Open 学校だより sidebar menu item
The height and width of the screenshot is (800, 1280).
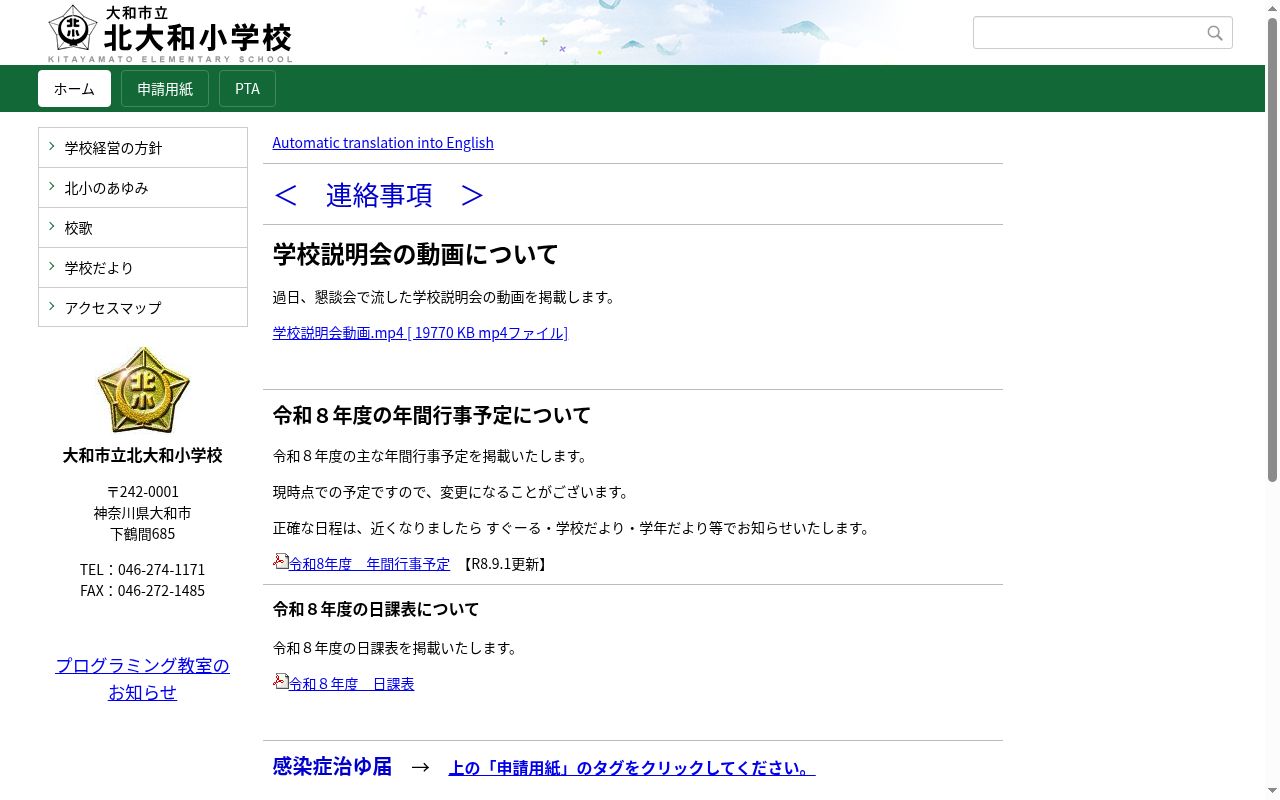coord(143,268)
